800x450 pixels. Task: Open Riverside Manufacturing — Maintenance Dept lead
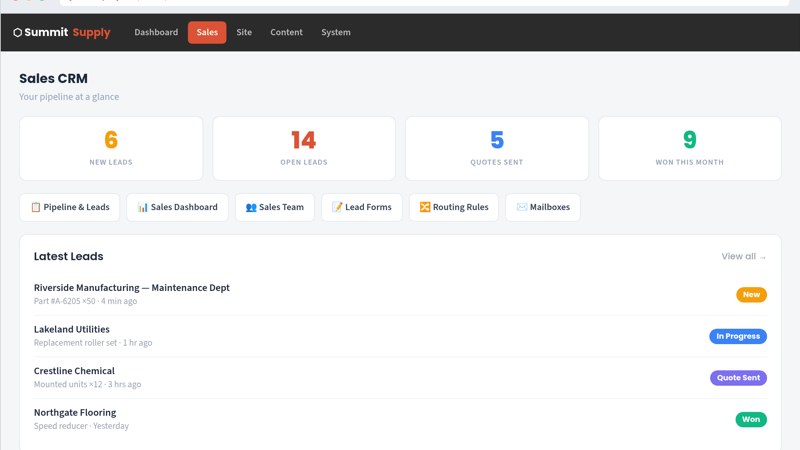coord(400,294)
